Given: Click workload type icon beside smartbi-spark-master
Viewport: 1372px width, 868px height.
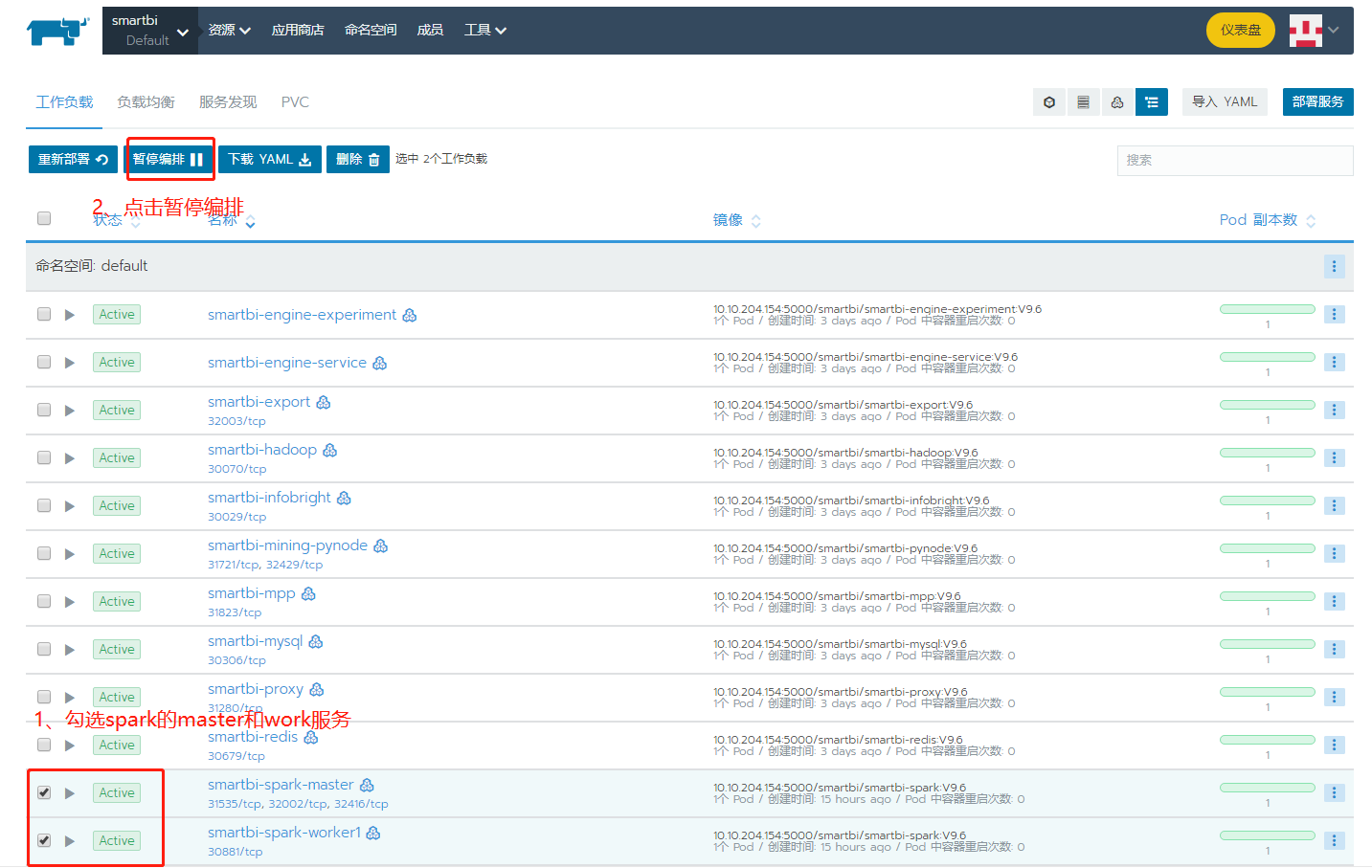Looking at the screenshot, I should (x=367, y=785).
